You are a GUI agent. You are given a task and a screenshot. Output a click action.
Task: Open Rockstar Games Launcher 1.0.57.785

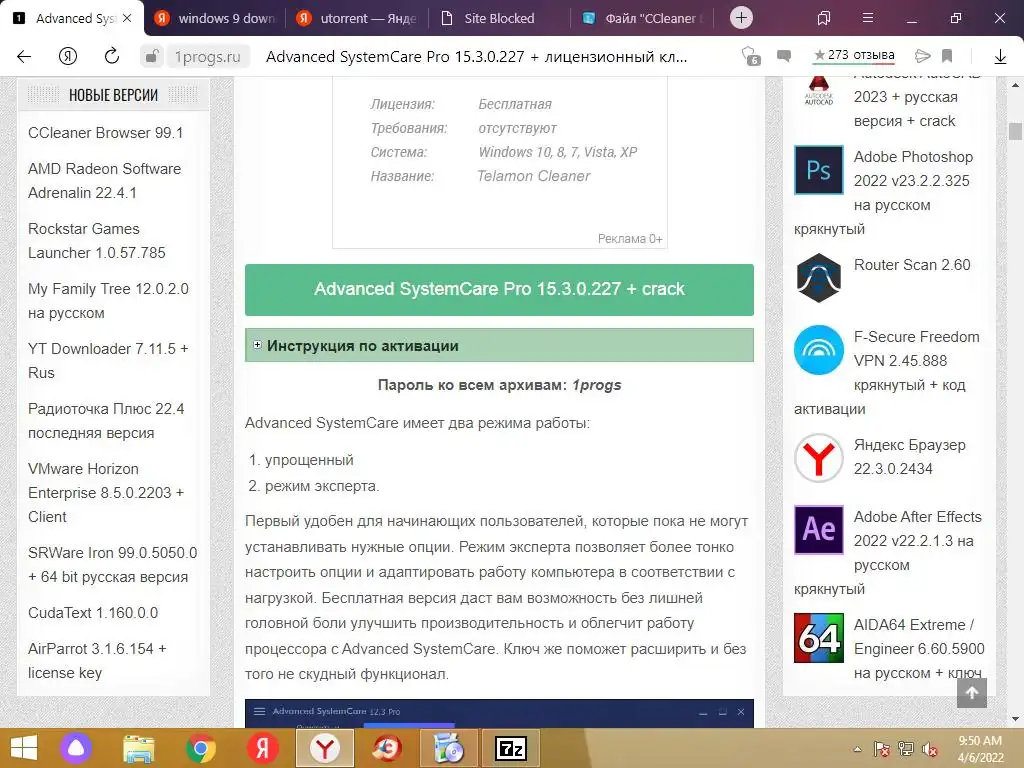click(x=97, y=241)
